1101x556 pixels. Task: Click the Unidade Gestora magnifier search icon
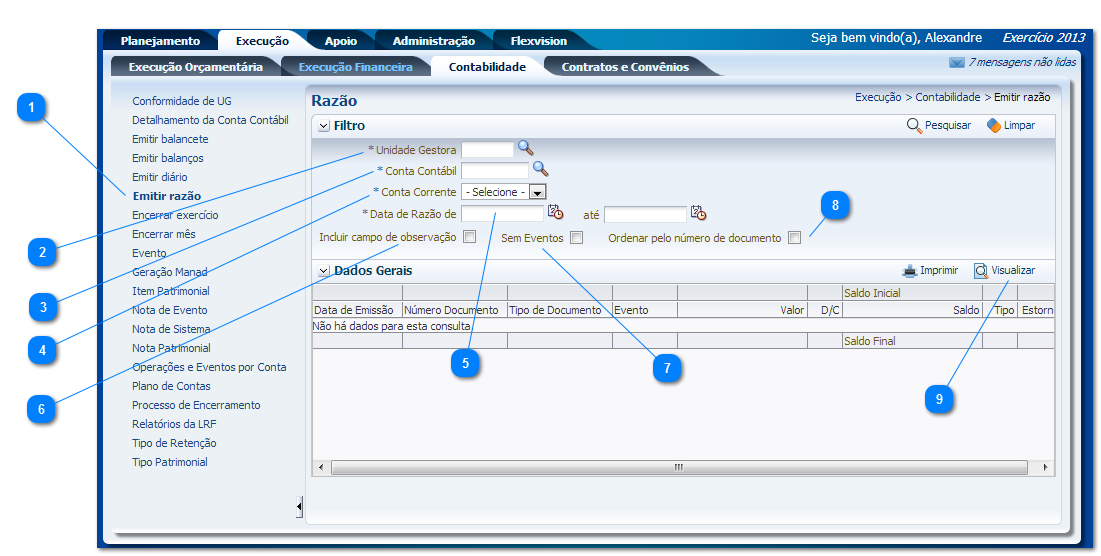525,148
